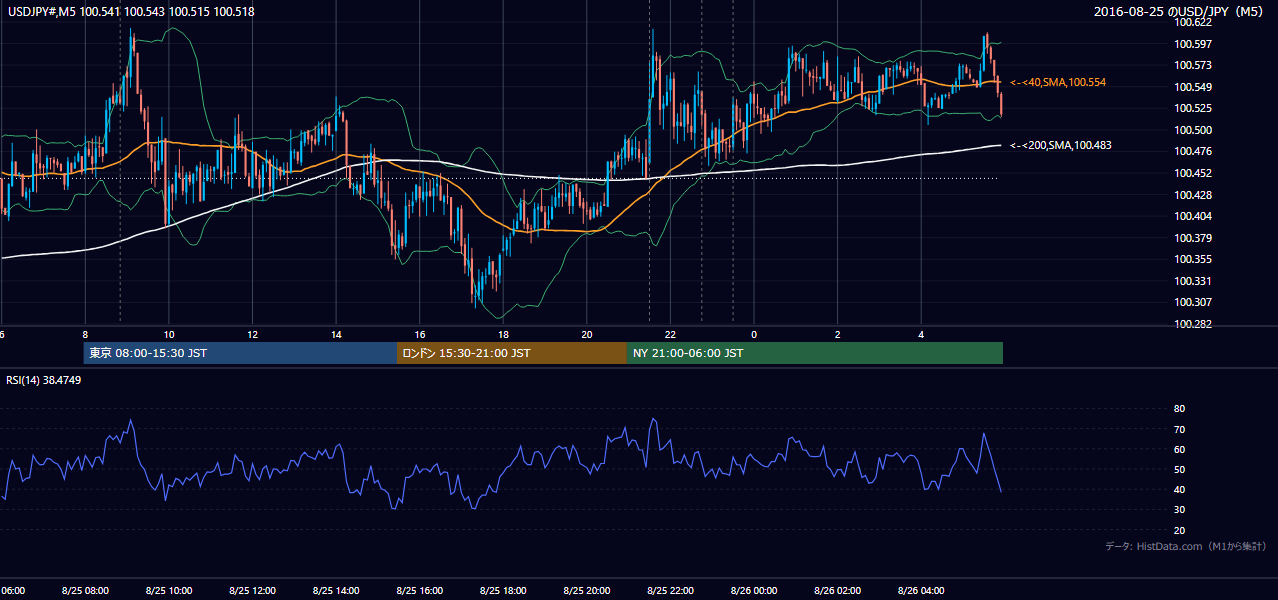
Task: Click price axis value 100.404
Action: [1194, 216]
